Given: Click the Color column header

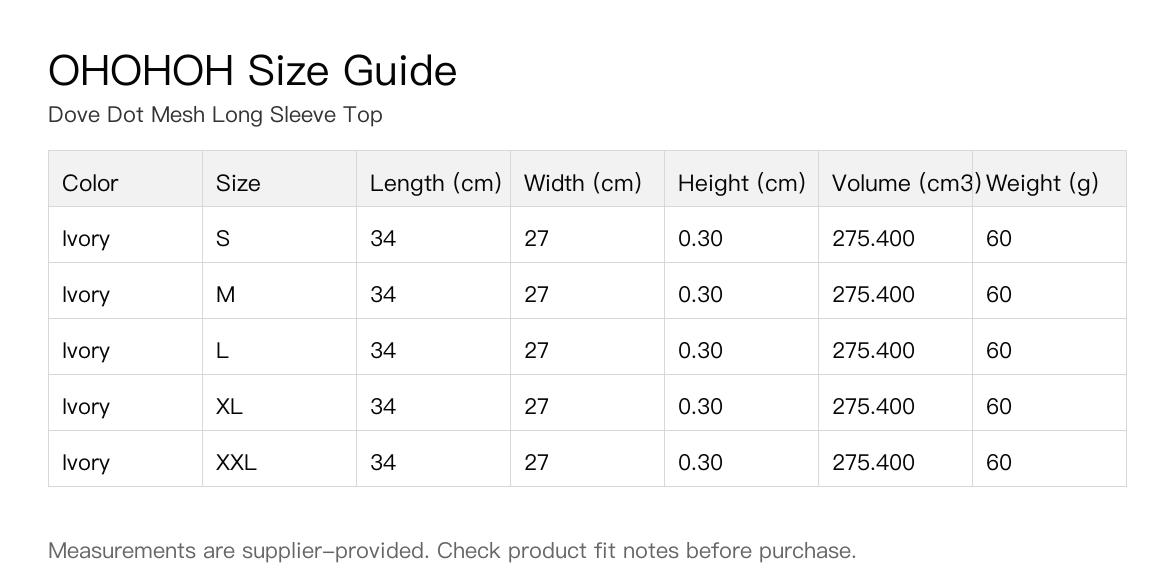Looking at the screenshot, I should (x=125, y=178).
